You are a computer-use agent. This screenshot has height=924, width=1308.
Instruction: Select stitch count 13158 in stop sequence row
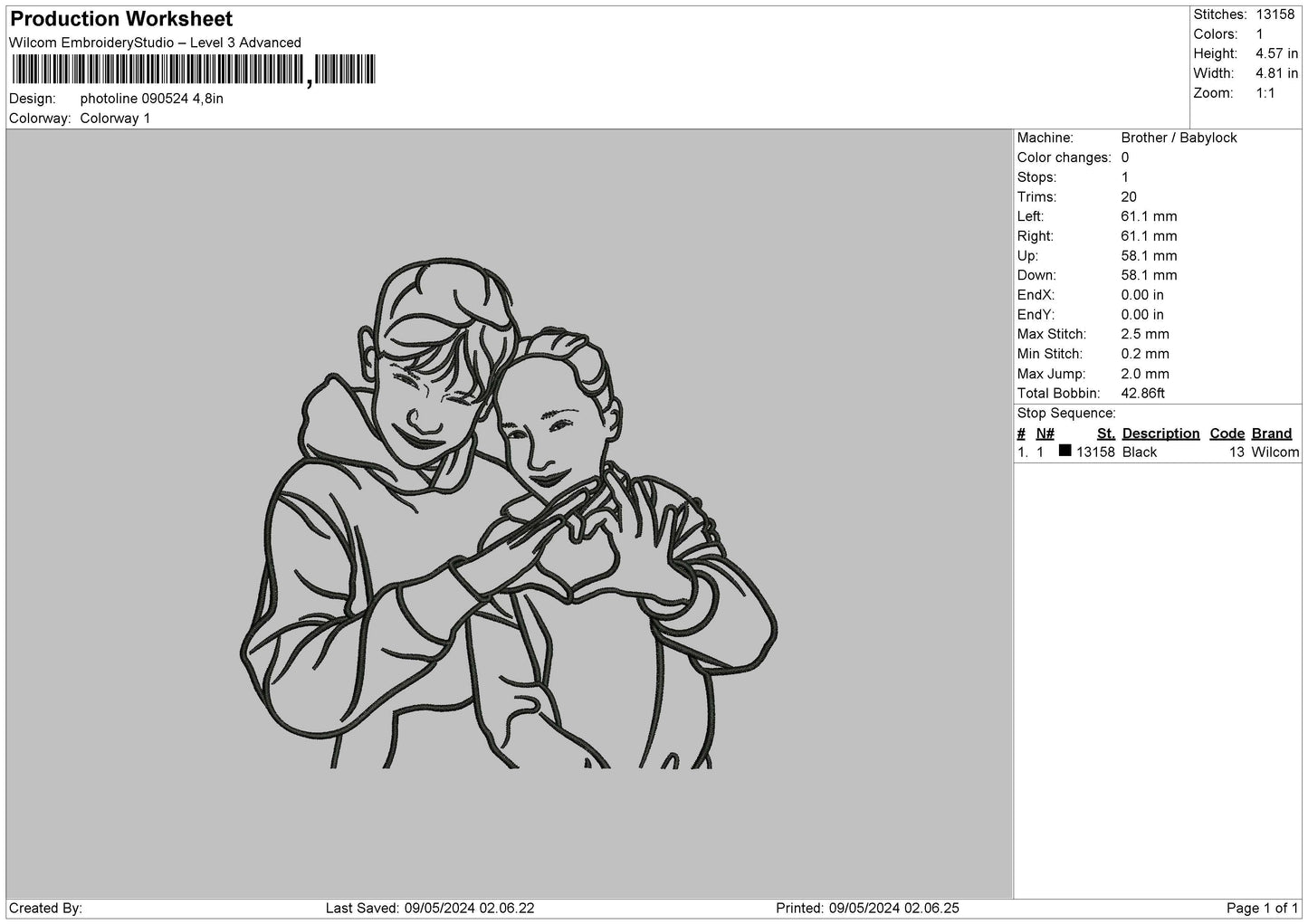tap(1095, 452)
